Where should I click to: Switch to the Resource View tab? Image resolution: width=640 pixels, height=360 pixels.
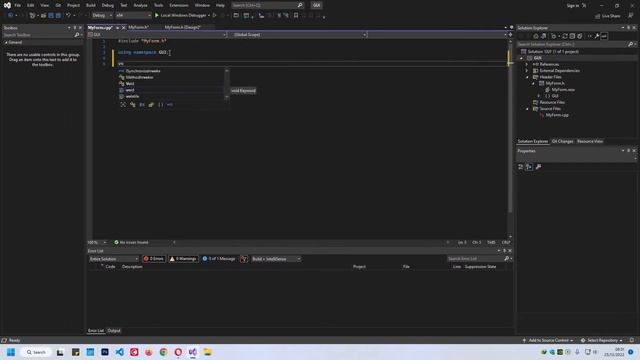(x=590, y=141)
